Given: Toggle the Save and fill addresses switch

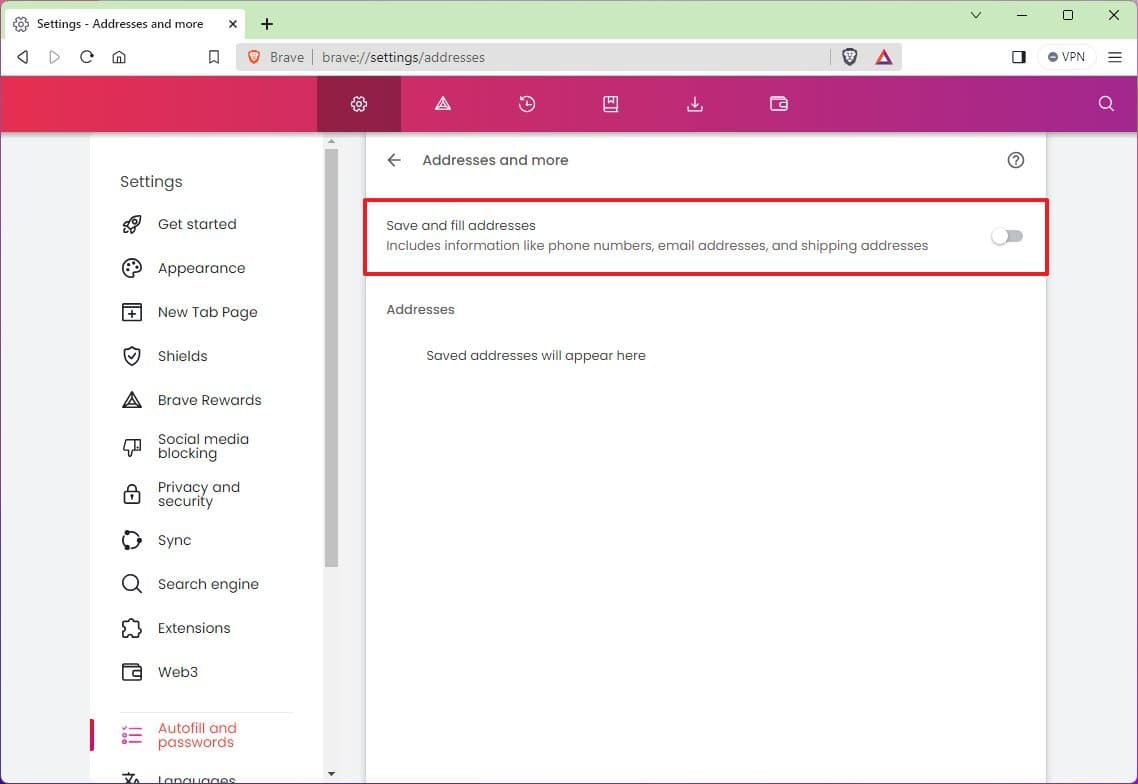Looking at the screenshot, I should click(x=1006, y=236).
